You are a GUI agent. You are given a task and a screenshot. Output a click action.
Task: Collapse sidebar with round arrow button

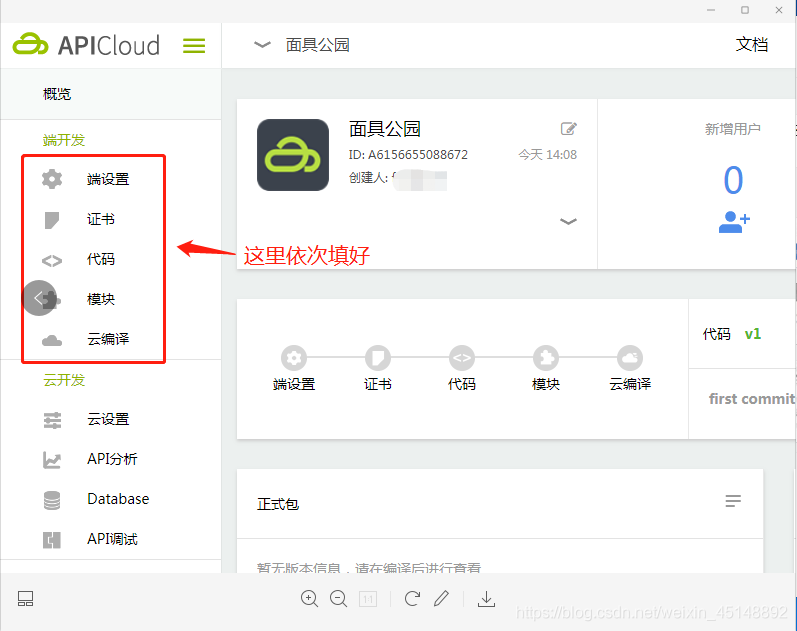(x=39, y=298)
